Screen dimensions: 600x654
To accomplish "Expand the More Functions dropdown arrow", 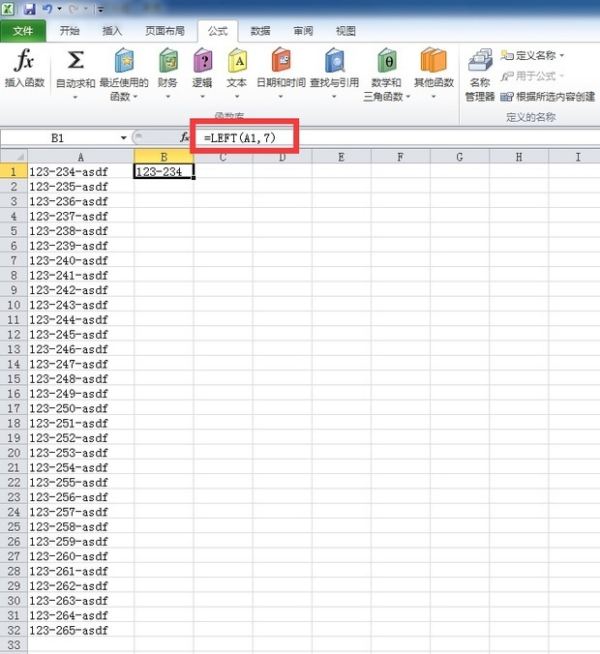I will click(x=434, y=97).
